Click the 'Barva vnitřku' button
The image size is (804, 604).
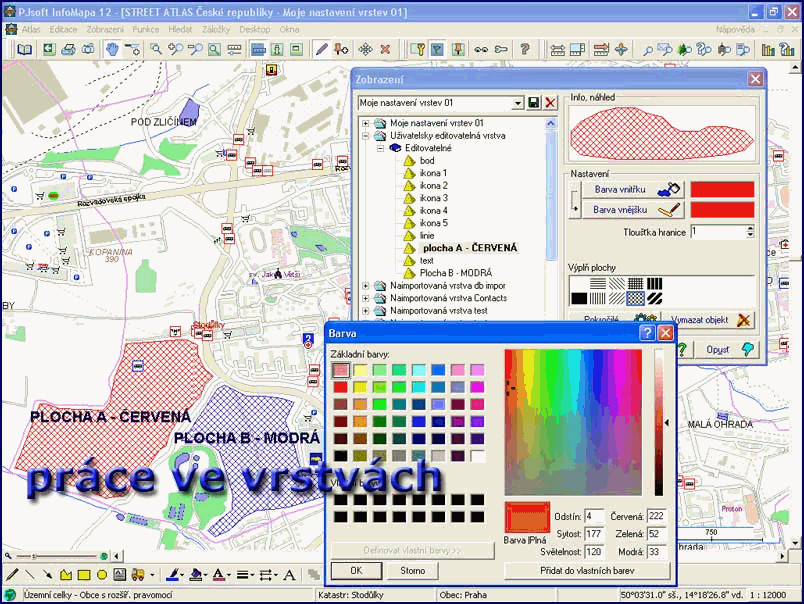[x=633, y=189]
